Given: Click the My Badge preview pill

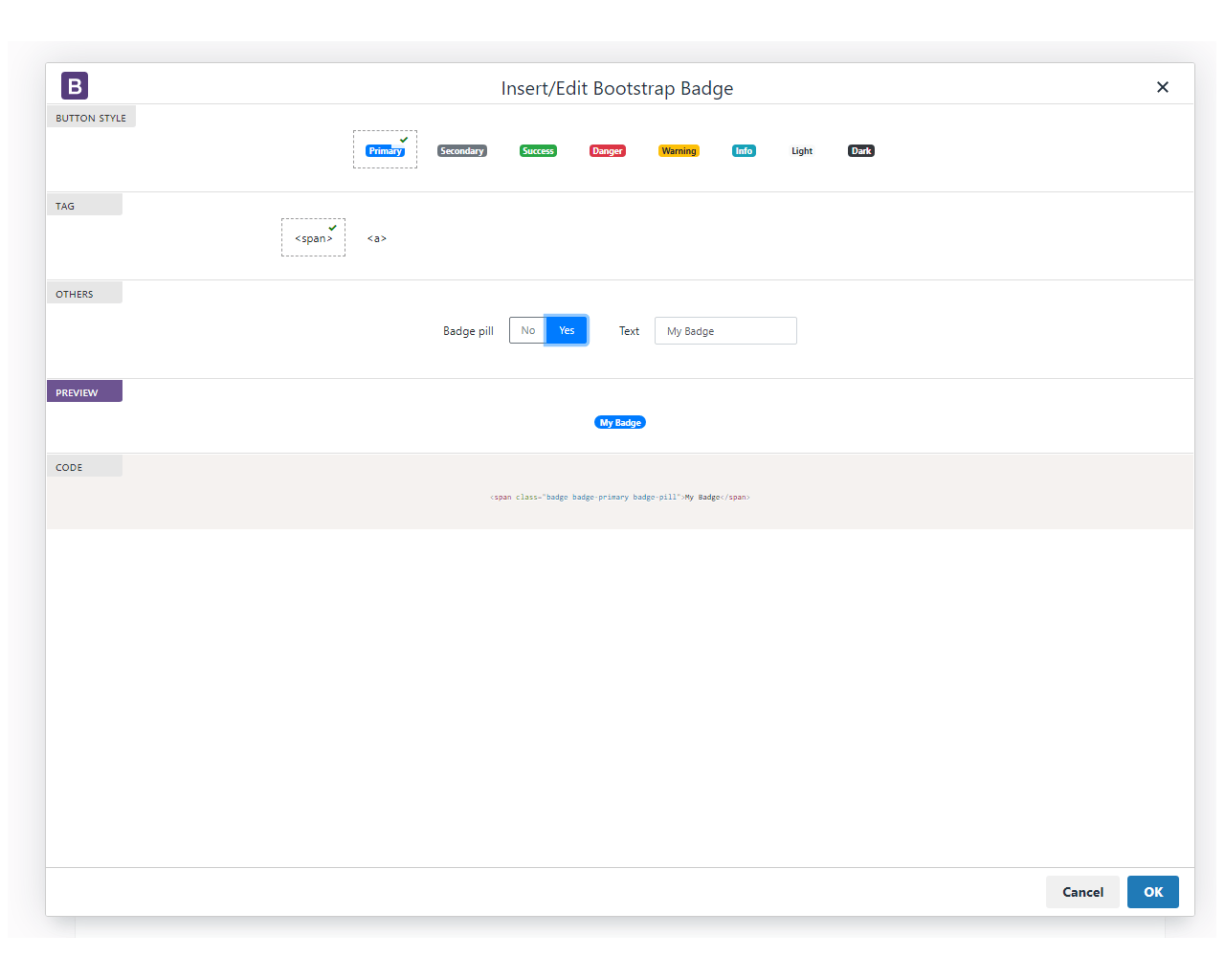Looking at the screenshot, I should (620, 422).
